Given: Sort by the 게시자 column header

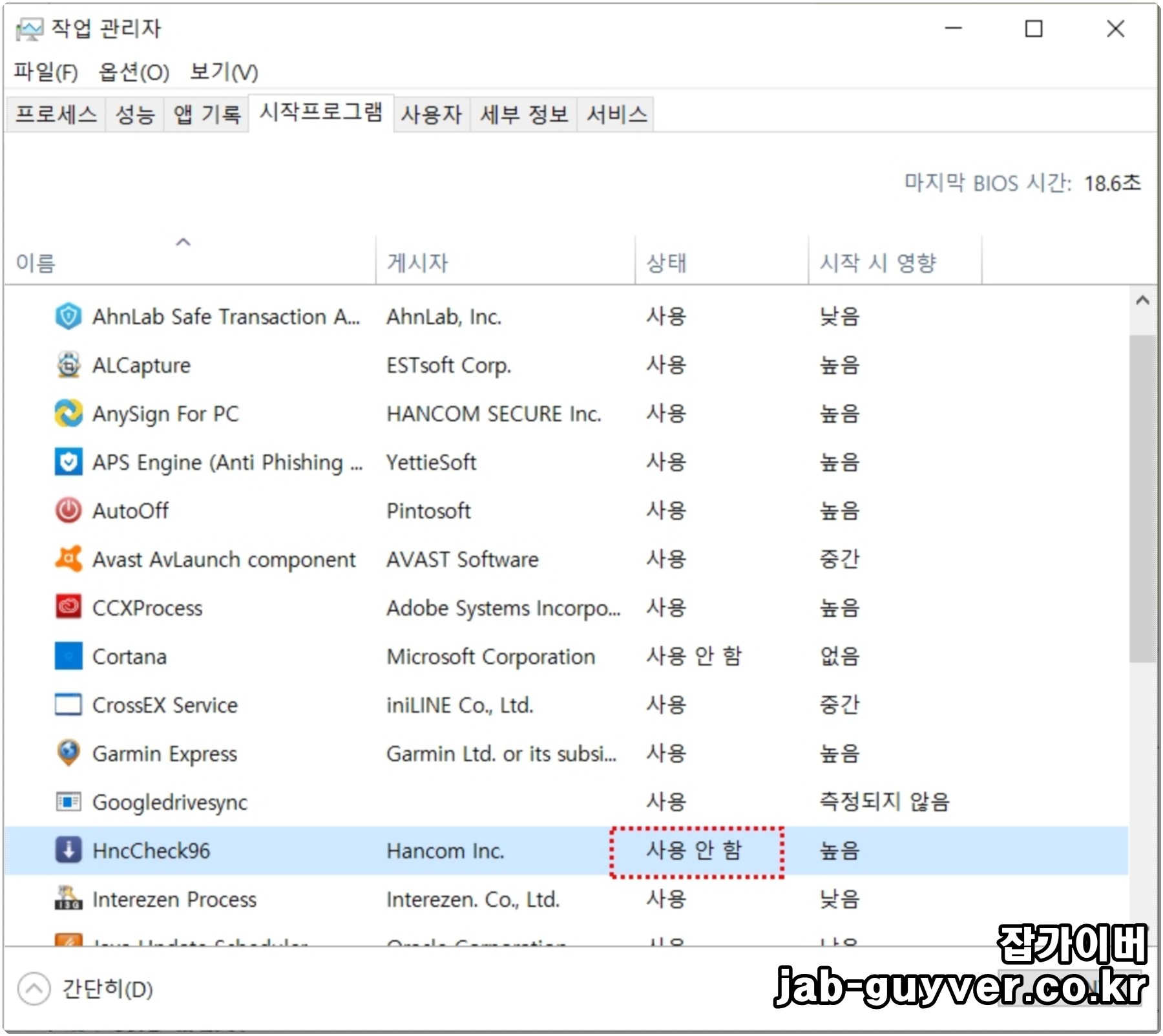Looking at the screenshot, I should click(x=505, y=261).
